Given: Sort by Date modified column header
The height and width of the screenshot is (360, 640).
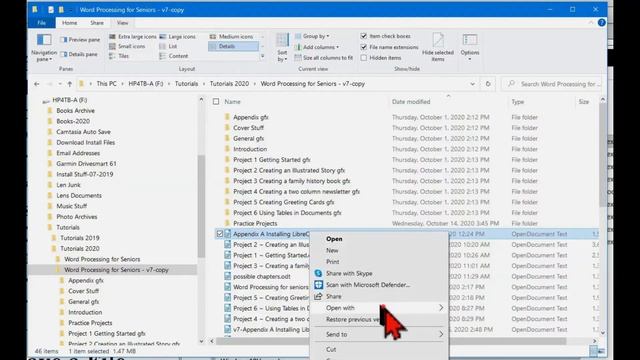Looking at the screenshot, I should [411, 102].
